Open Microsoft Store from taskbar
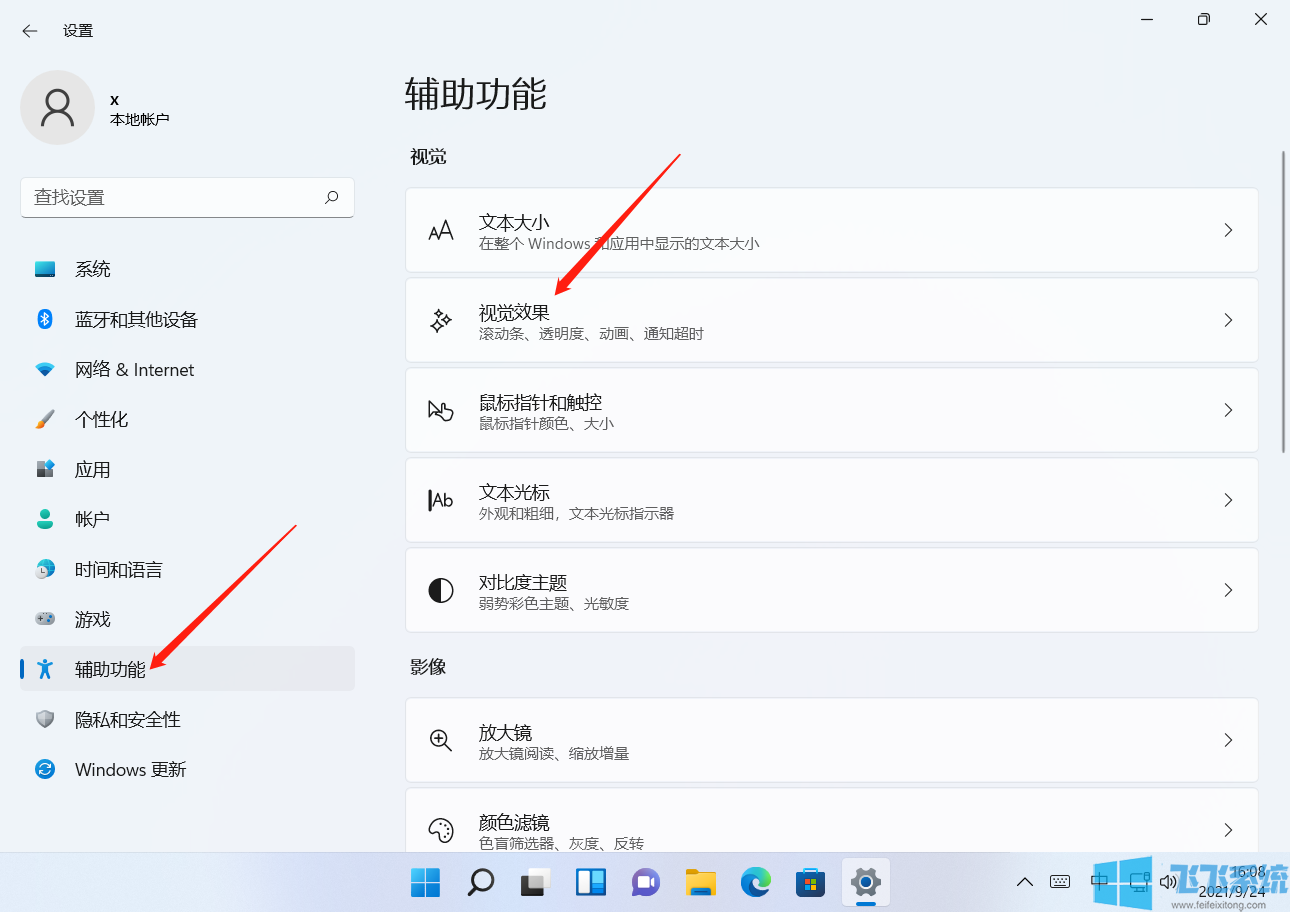Image resolution: width=1290 pixels, height=912 pixels. coord(810,883)
